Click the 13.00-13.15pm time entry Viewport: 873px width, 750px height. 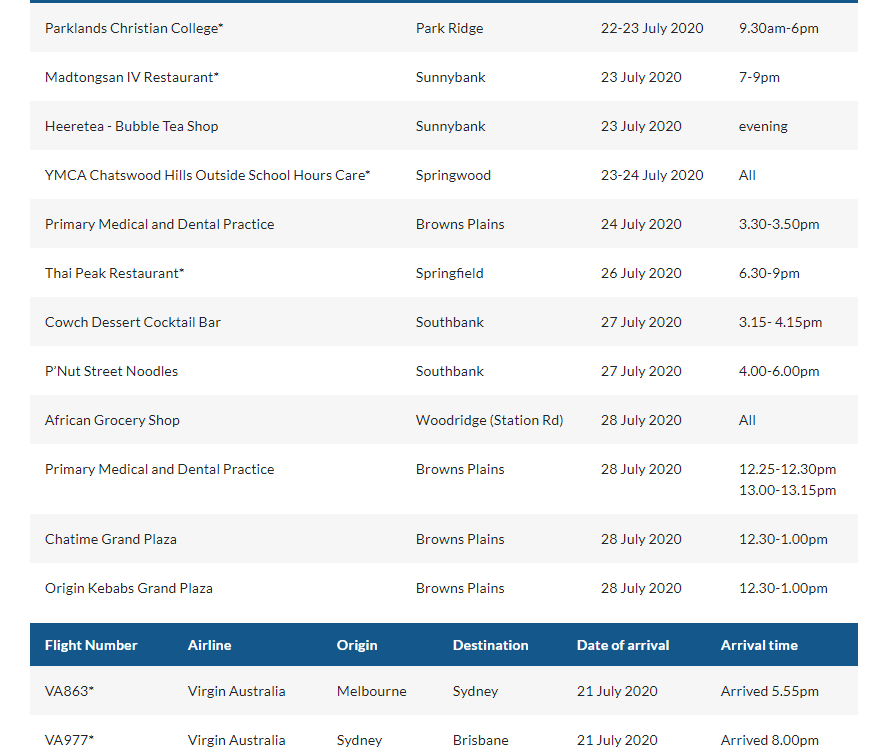(787, 491)
